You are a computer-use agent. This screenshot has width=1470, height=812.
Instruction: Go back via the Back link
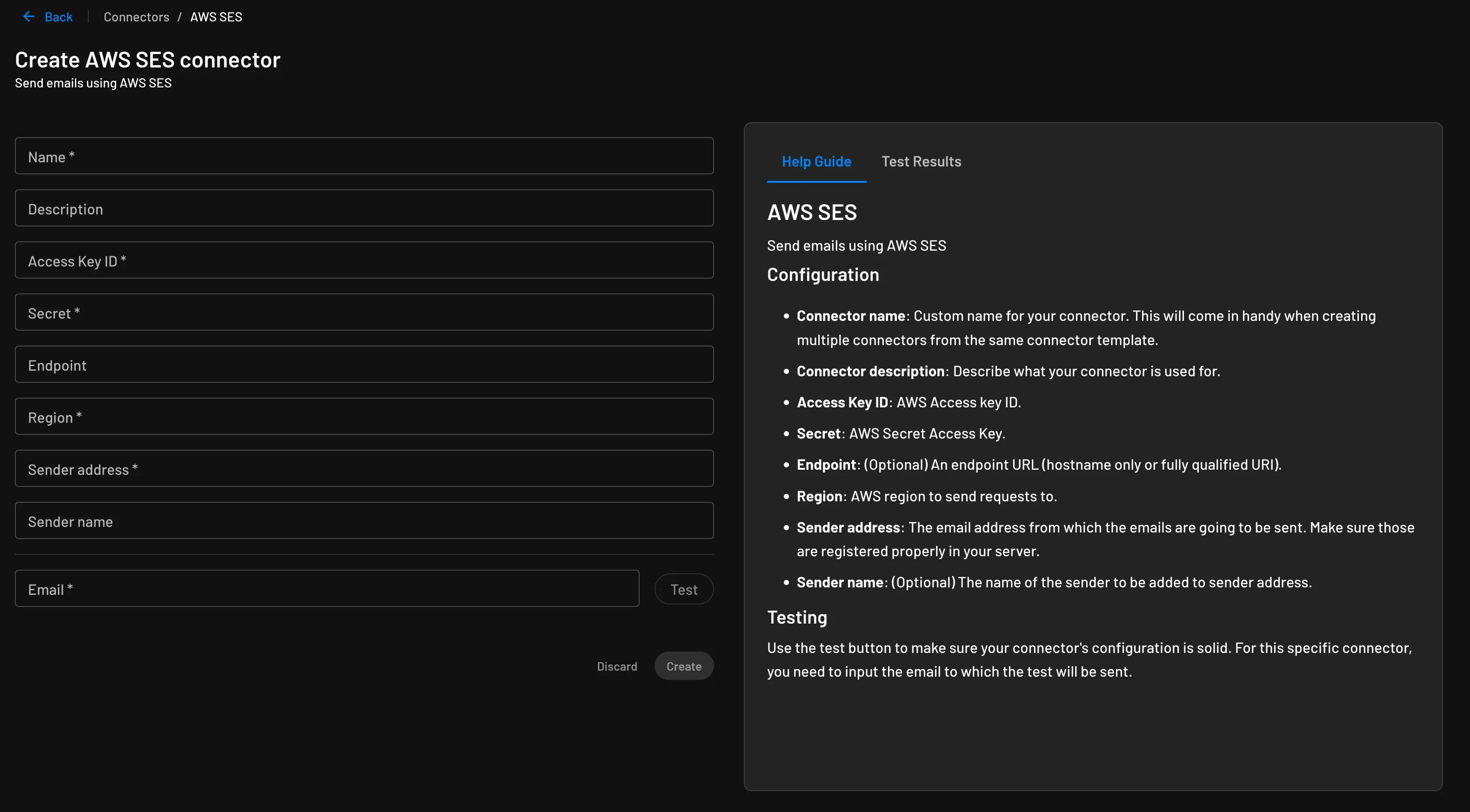pos(58,17)
